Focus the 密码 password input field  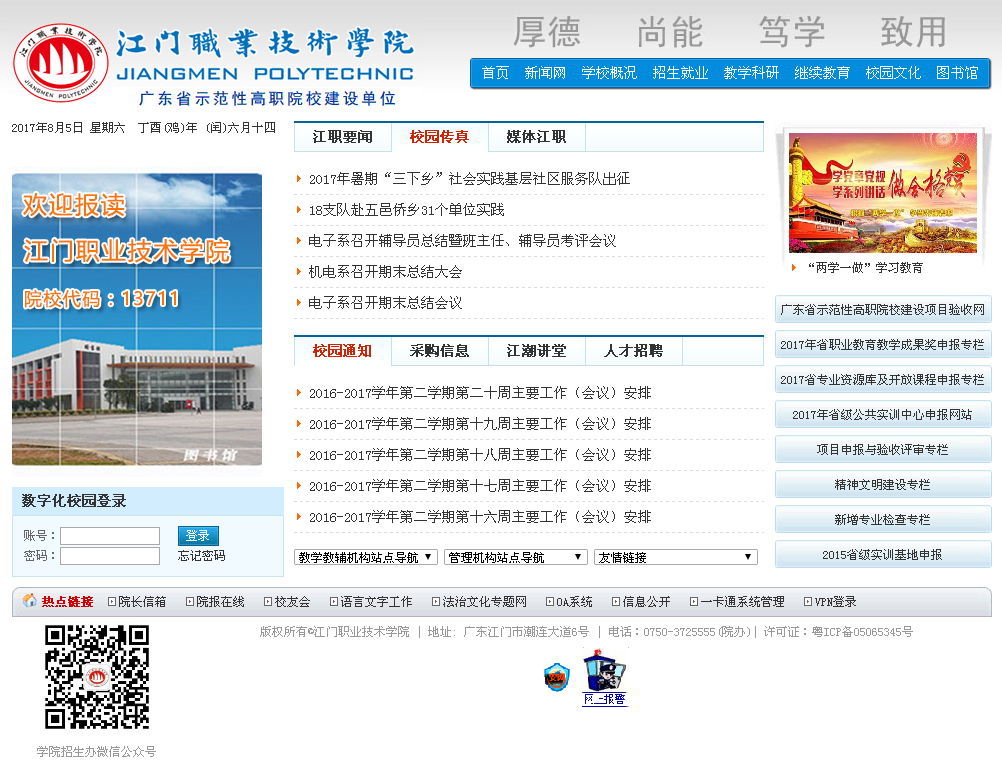(x=110, y=556)
